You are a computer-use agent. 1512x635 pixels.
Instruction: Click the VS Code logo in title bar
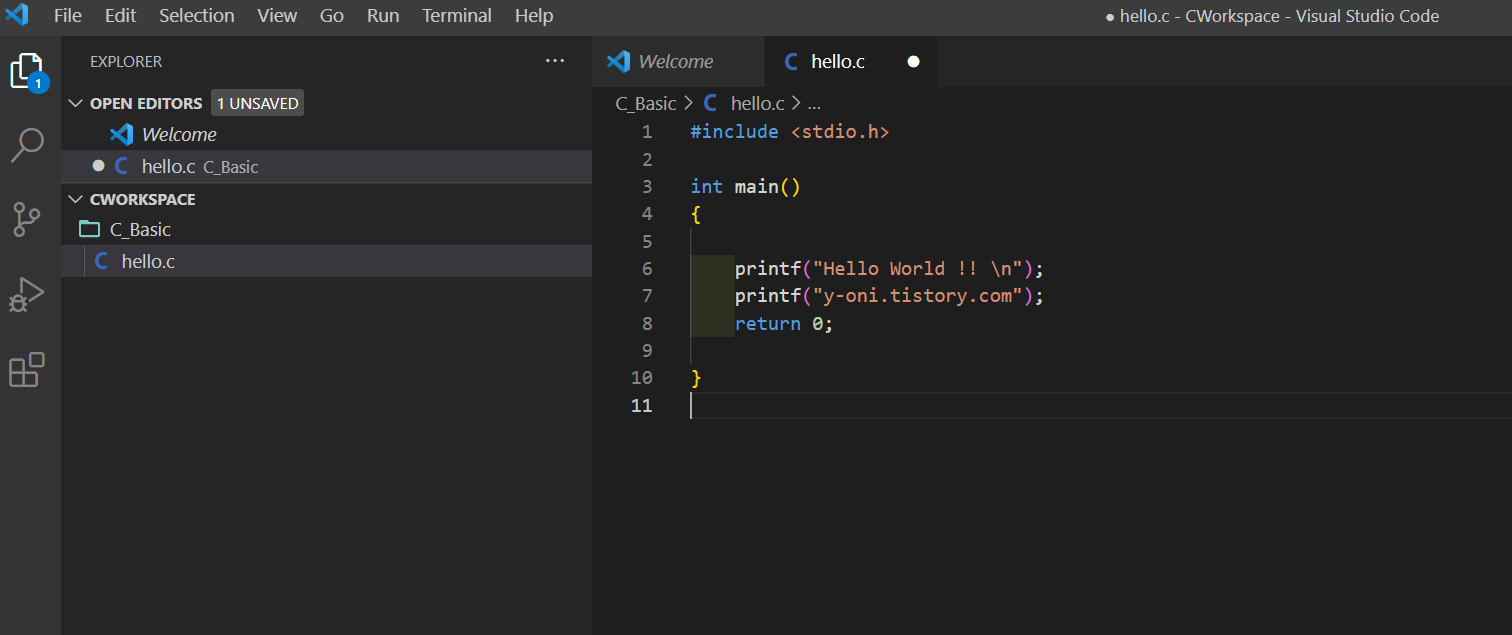click(x=17, y=15)
